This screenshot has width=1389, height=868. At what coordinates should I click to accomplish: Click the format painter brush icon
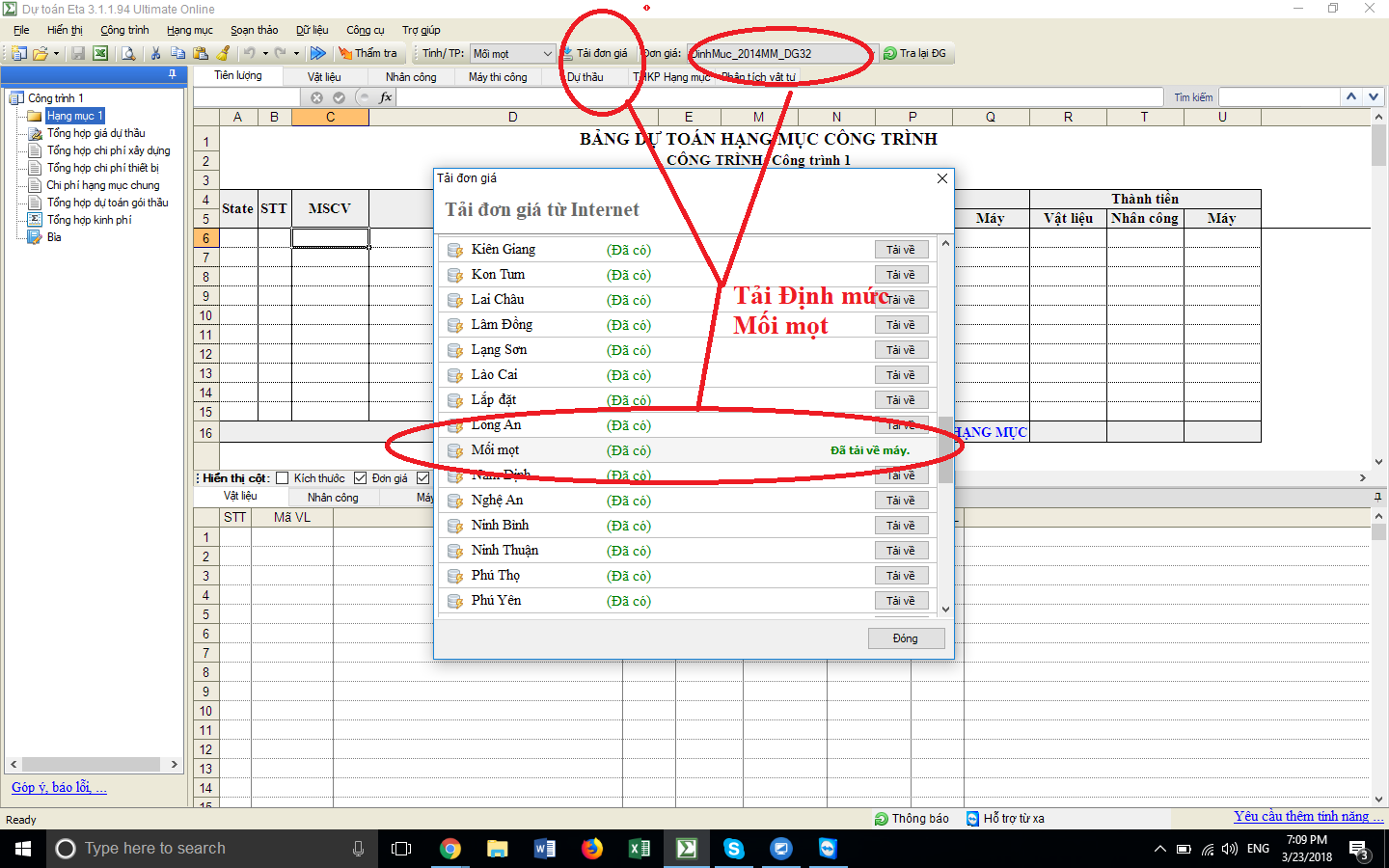(224, 54)
